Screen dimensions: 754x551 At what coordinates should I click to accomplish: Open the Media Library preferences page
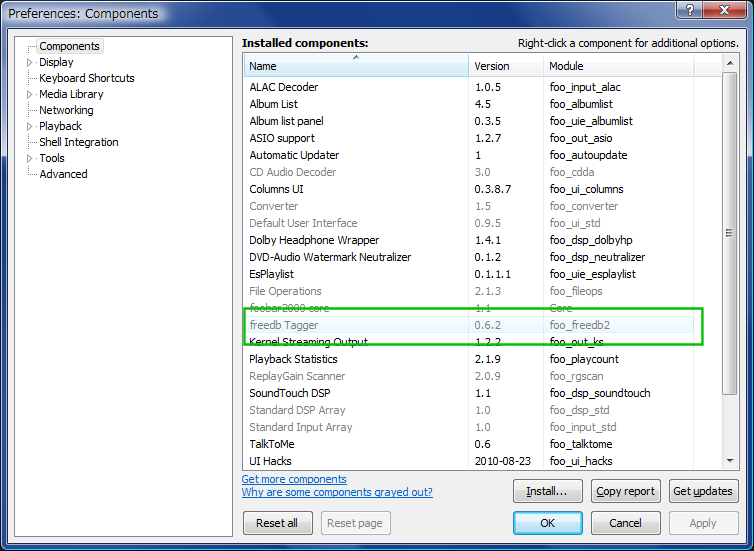71,94
